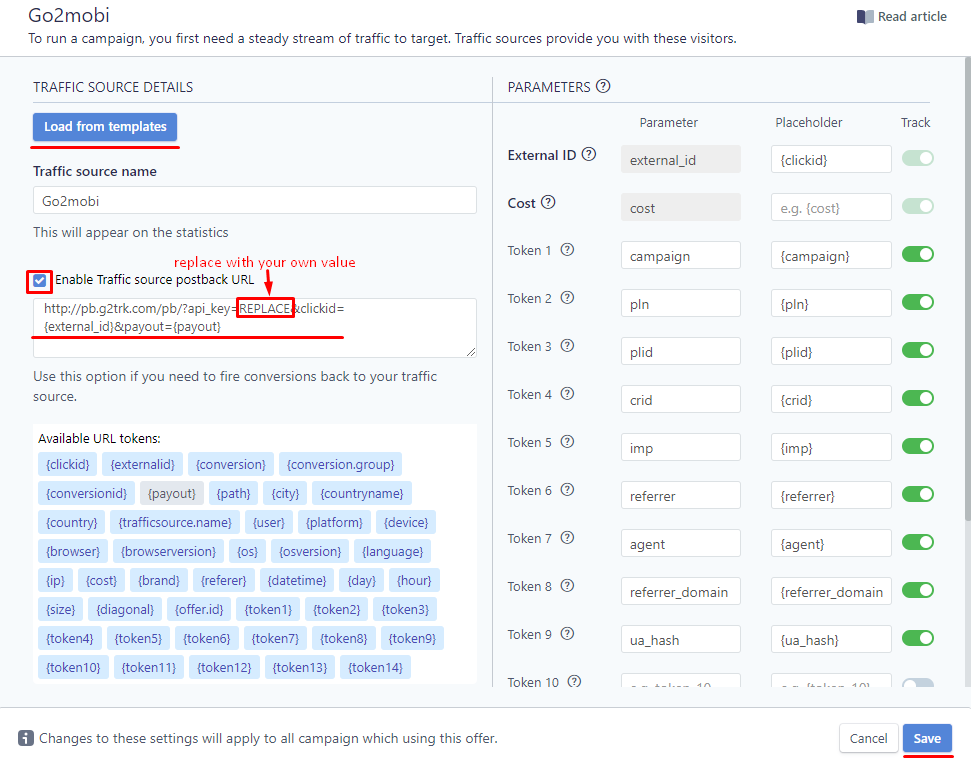Screen dimensions: 971x764
Task: Open the Read article book icon
Action: click(x=865, y=17)
